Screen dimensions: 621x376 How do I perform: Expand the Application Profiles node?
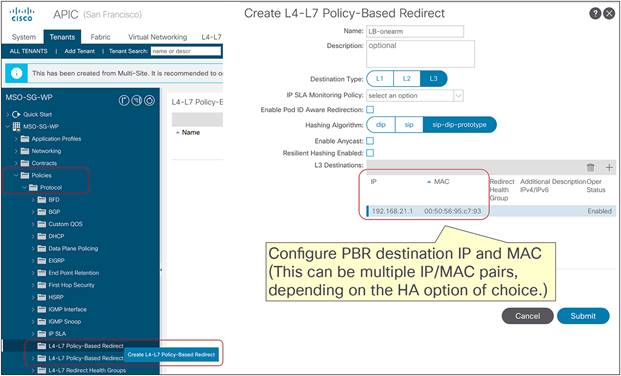(x=16, y=139)
